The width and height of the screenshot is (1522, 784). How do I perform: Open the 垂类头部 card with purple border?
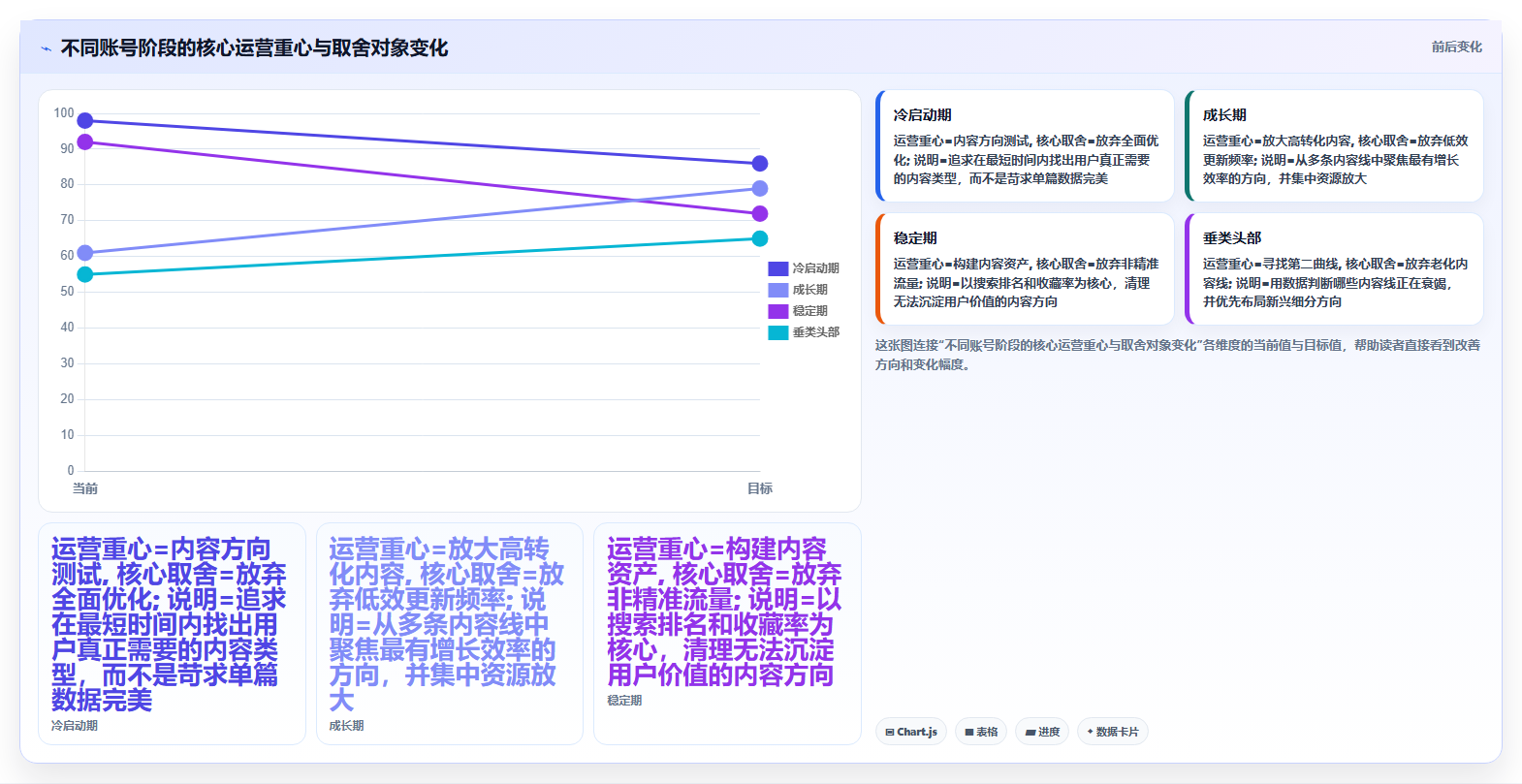1334,269
